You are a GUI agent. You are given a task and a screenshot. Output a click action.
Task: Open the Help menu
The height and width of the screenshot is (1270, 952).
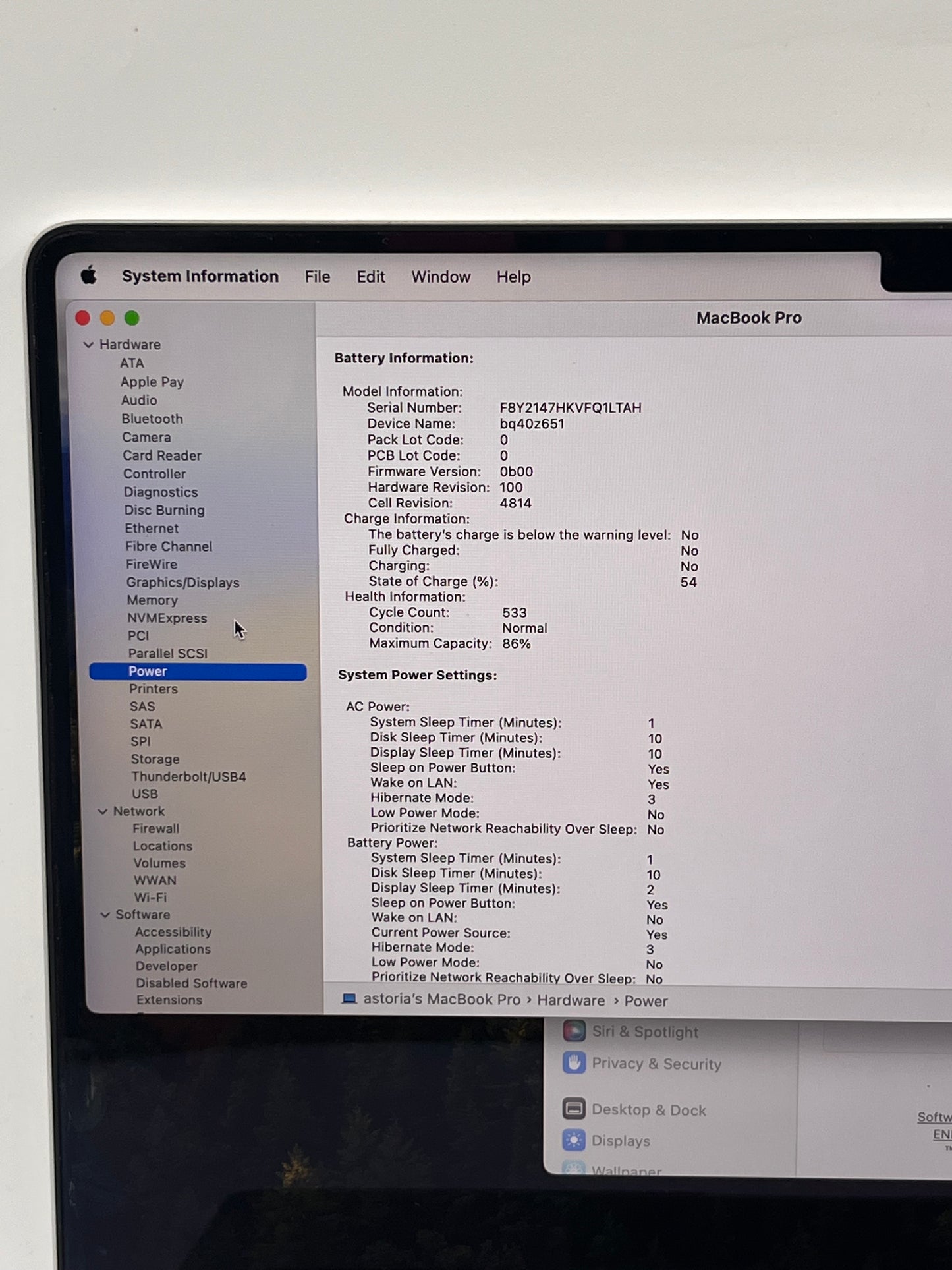point(514,277)
